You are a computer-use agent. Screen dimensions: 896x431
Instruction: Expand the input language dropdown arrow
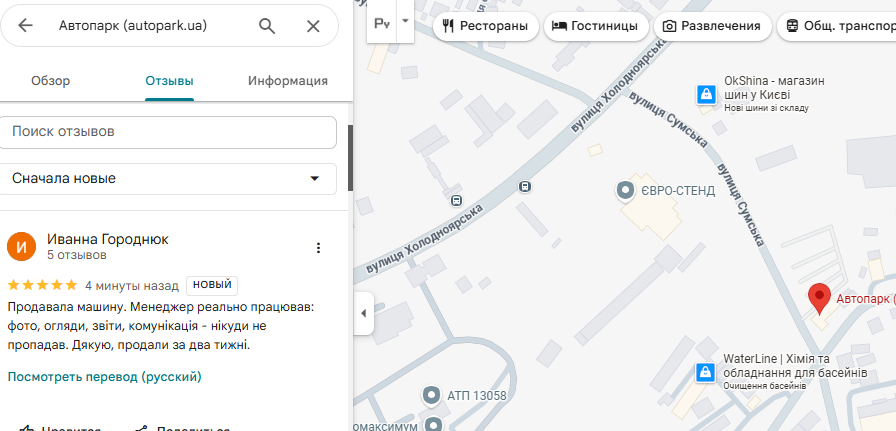[405, 21]
